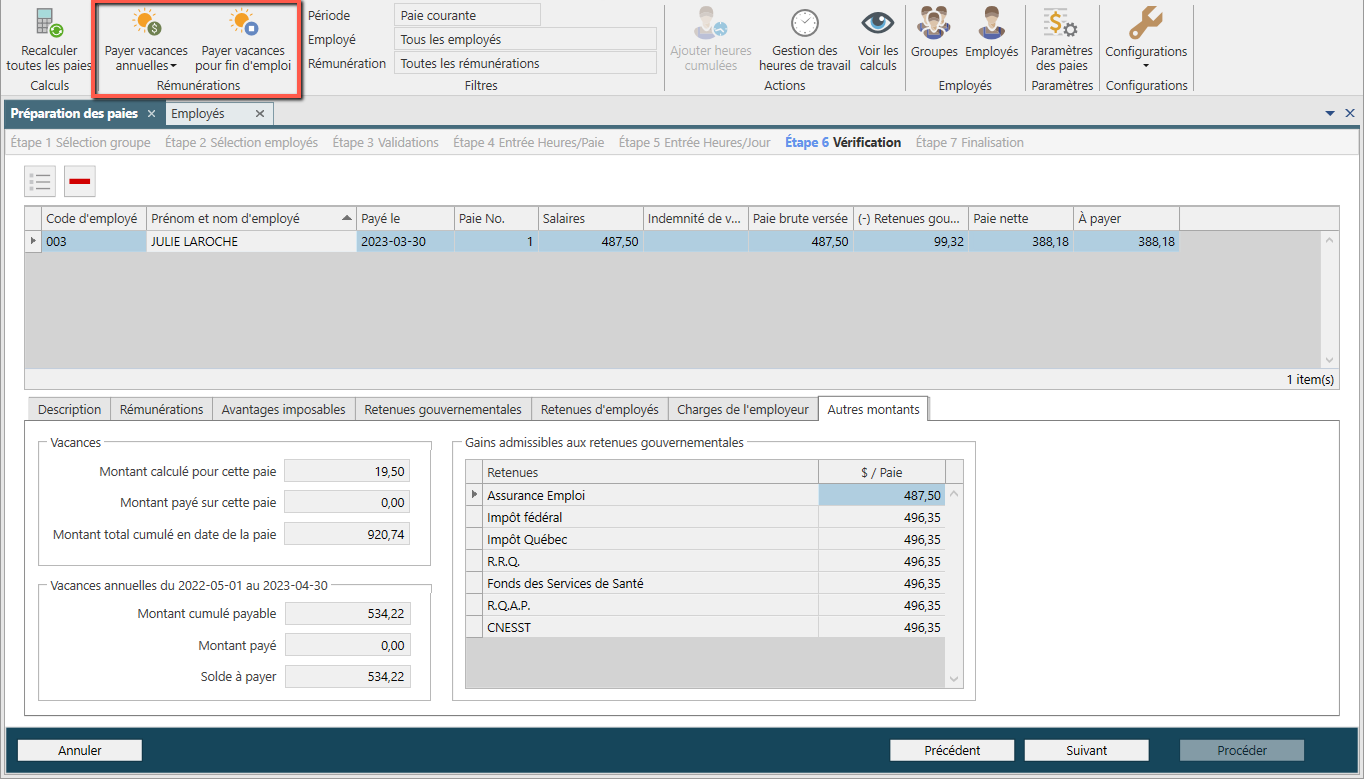The image size is (1364, 779).
Task: Open the Employé filter field
Action: coord(526,40)
